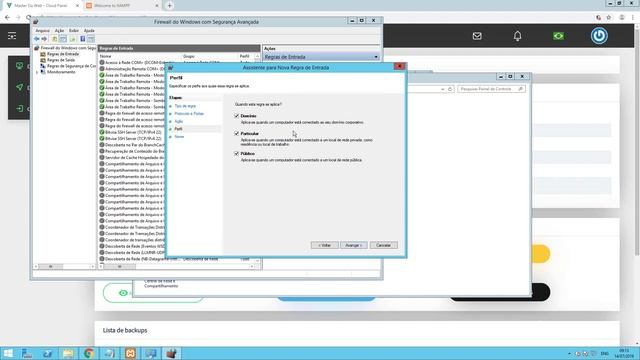Go to the Nome wizard step
640x360 pixels.
click(179, 137)
